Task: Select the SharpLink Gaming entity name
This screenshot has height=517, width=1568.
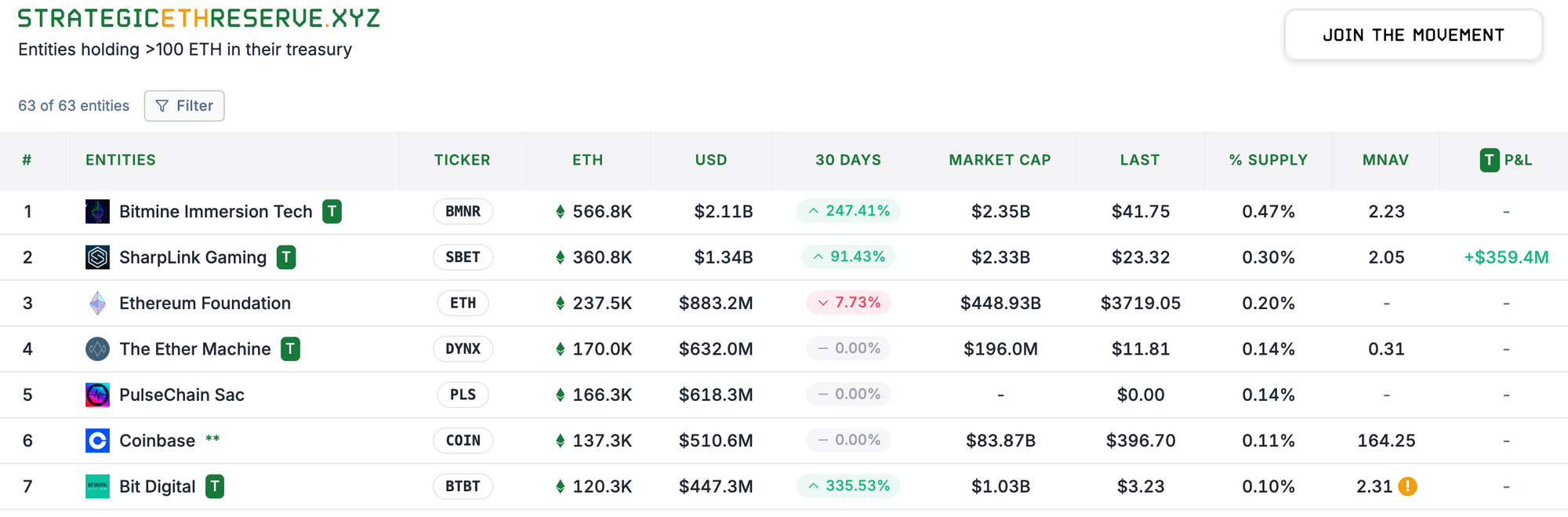Action: [193, 257]
